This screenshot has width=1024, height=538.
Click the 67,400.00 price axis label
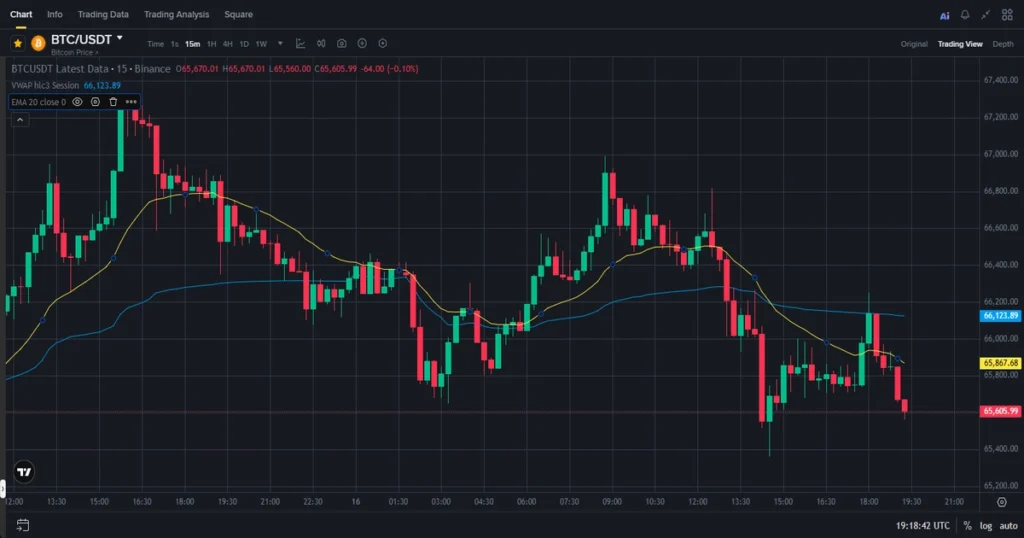(1000, 80)
